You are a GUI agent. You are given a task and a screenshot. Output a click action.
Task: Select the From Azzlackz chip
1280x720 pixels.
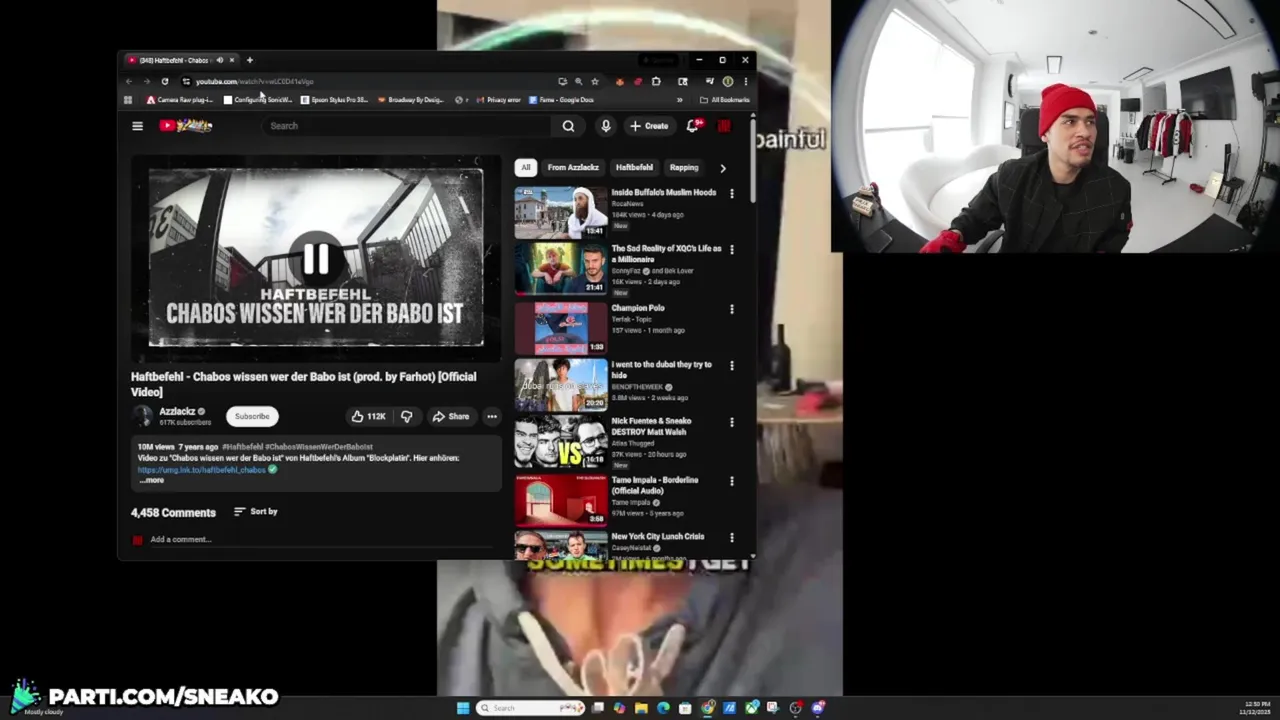point(573,168)
